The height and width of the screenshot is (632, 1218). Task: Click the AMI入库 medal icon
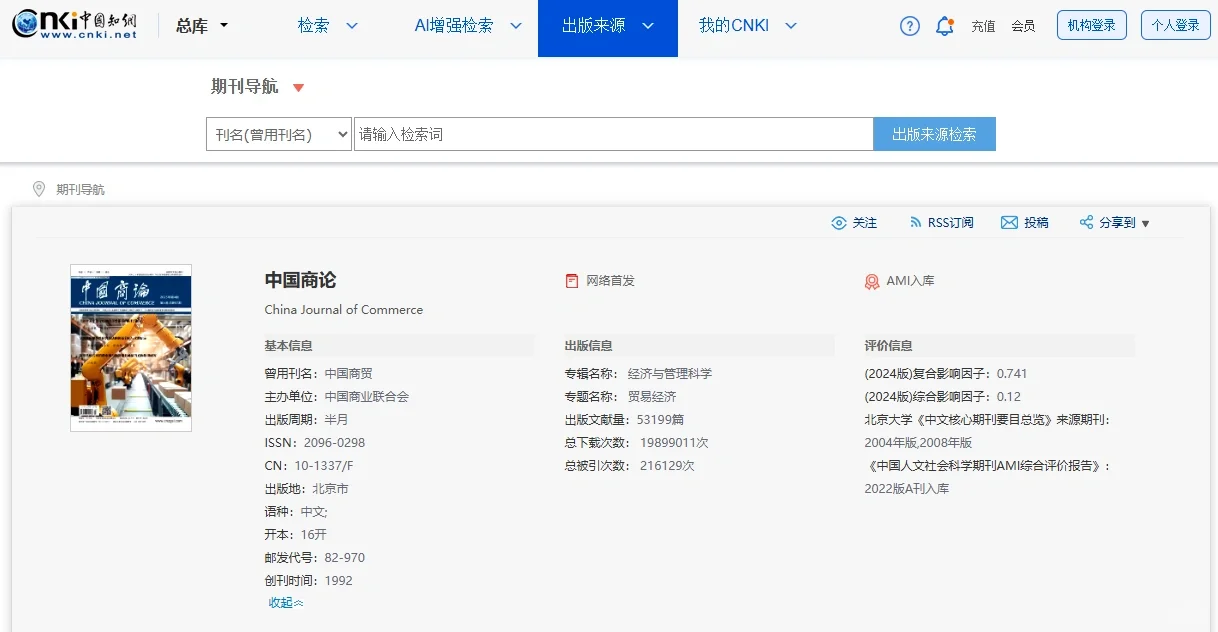pos(872,282)
